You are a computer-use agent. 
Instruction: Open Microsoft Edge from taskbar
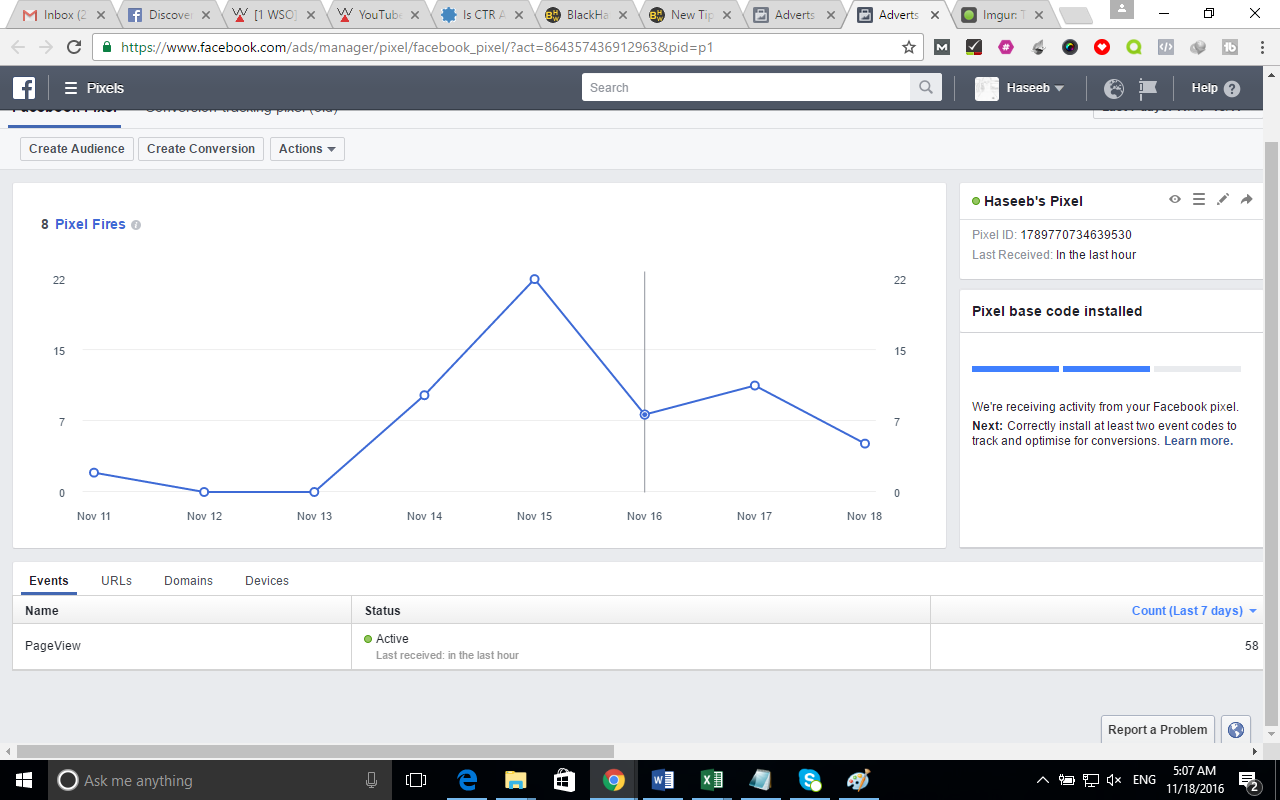tap(467, 780)
